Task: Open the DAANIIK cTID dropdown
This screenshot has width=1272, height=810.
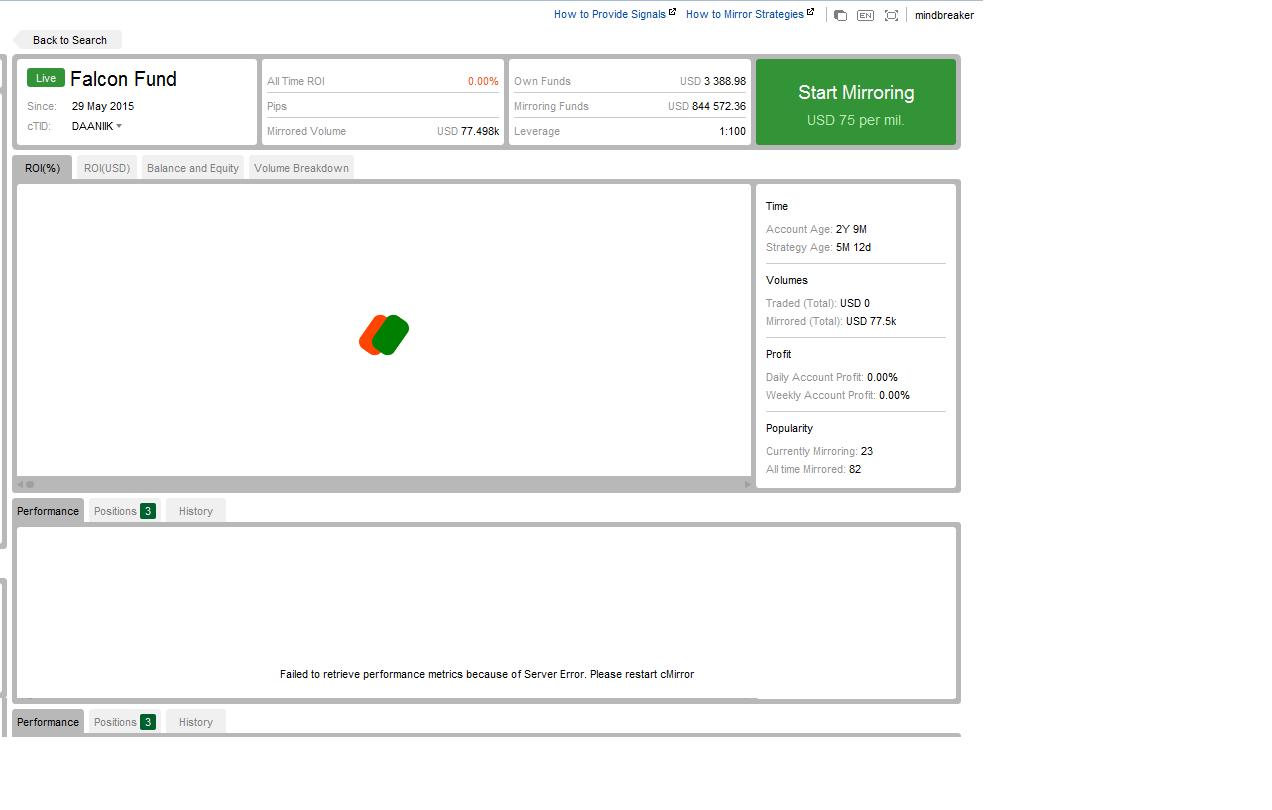Action: [97, 126]
